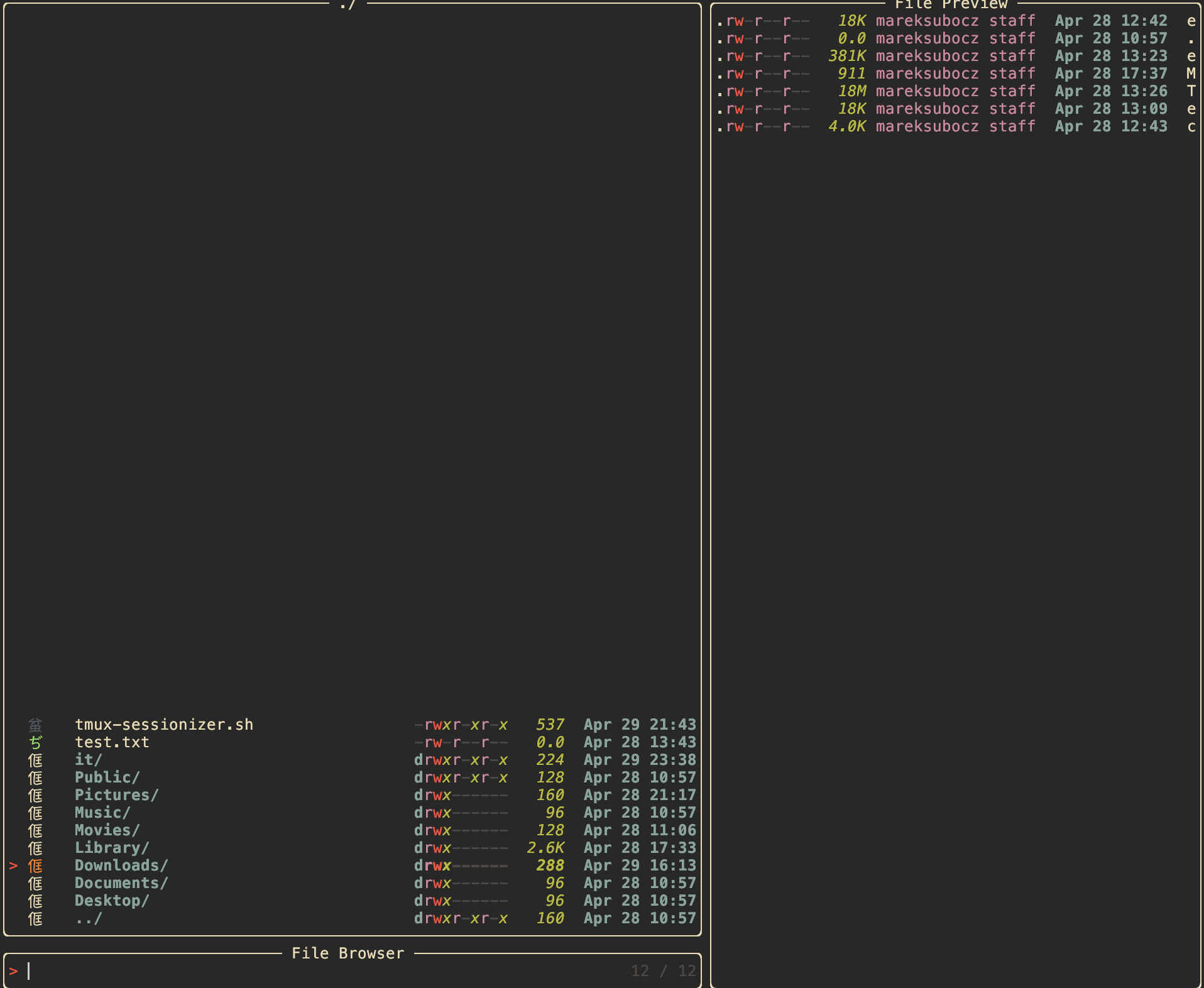Click the tmux-sessionizer.sh file name
Screen dimensions: 1204x988
pos(164,724)
